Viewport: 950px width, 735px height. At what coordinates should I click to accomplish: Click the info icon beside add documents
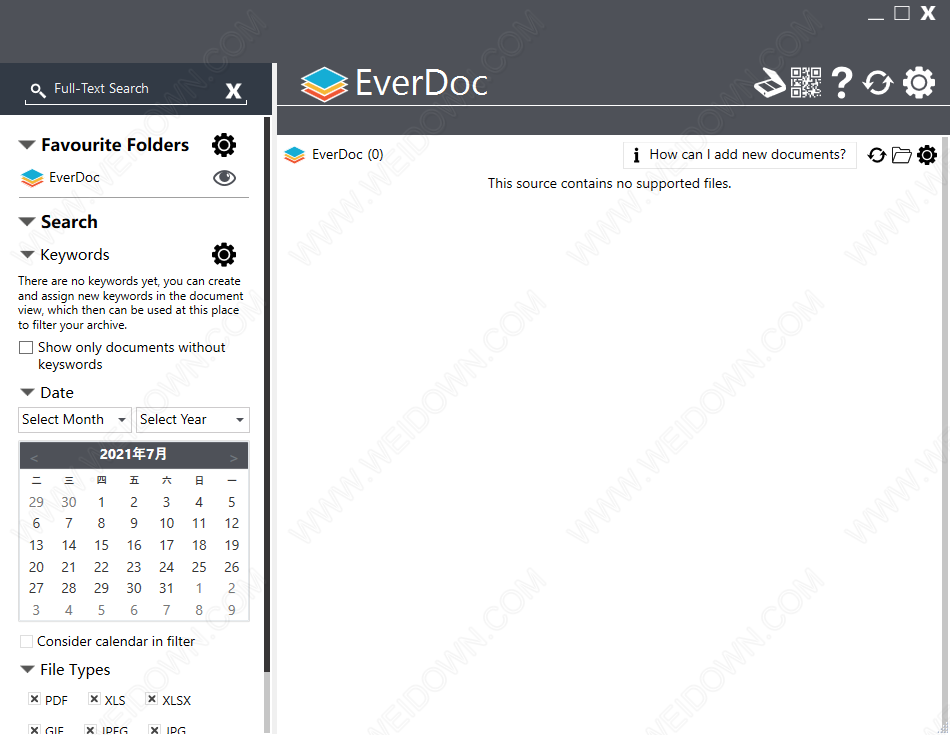[636, 155]
